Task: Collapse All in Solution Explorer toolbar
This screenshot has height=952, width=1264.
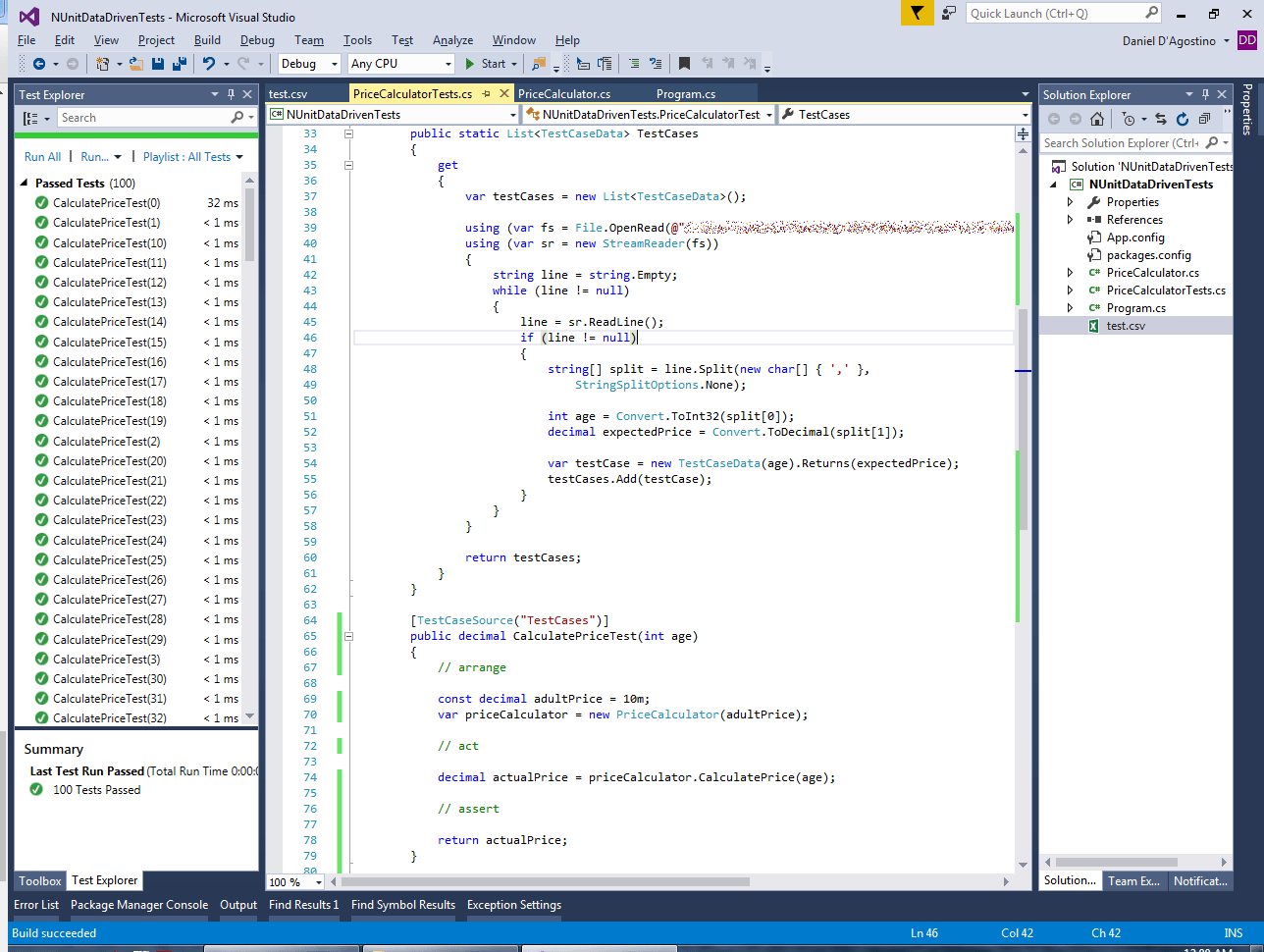Action: pyautogui.click(x=1204, y=119)
